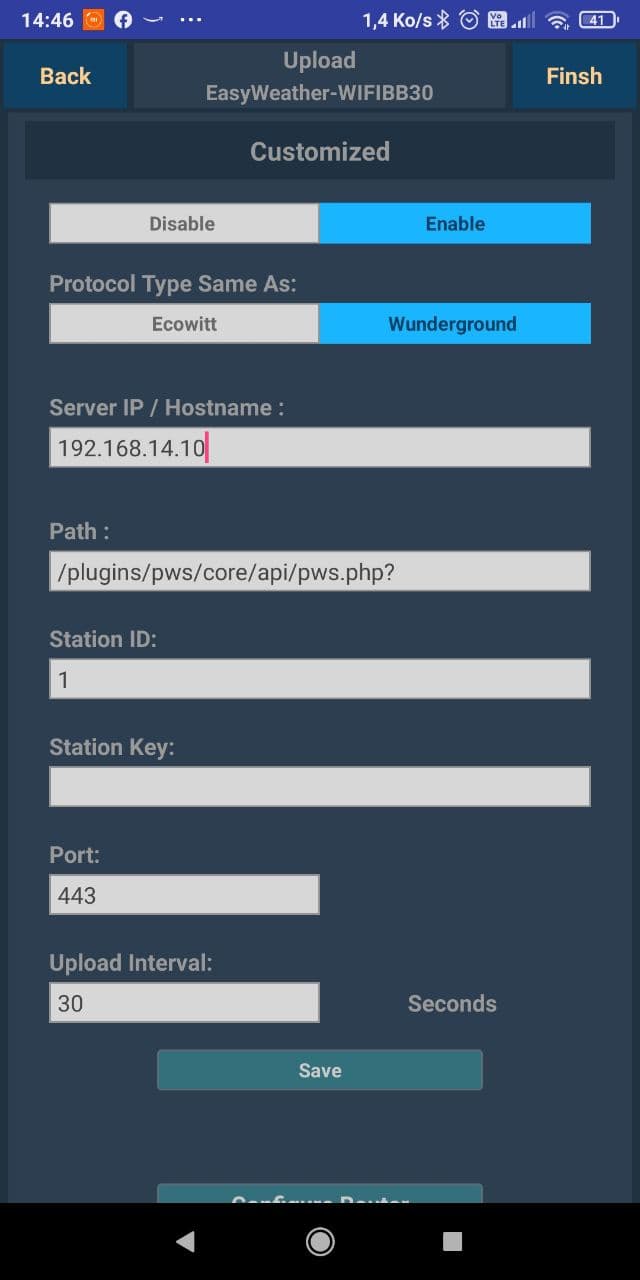Choose Ecowitt protocol type
640x1280 pixels.
[x=184, y=324]
